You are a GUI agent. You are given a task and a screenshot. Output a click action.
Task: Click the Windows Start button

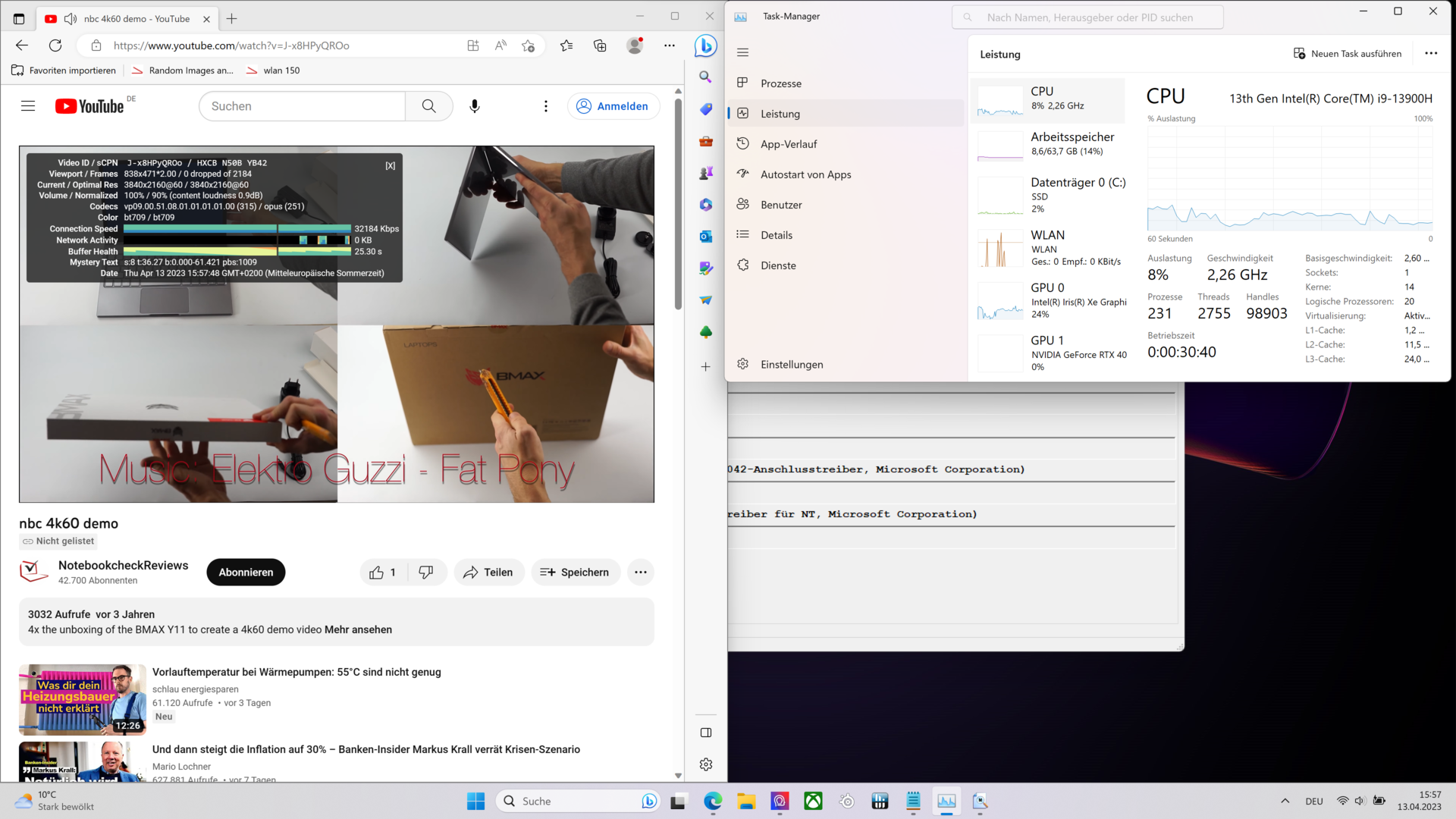(x=475, y=802)
